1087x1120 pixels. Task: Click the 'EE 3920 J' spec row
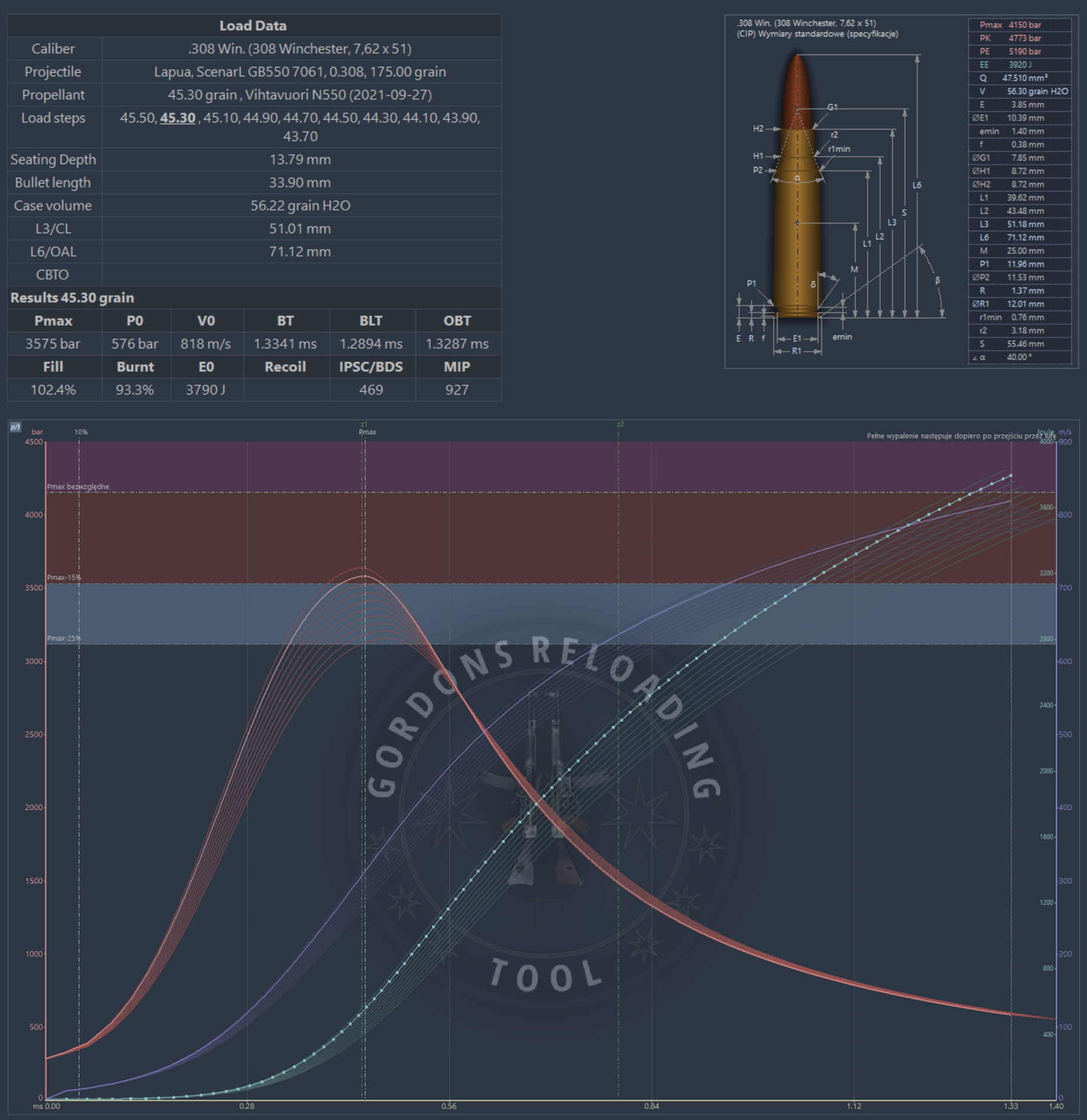(1020, 64)
